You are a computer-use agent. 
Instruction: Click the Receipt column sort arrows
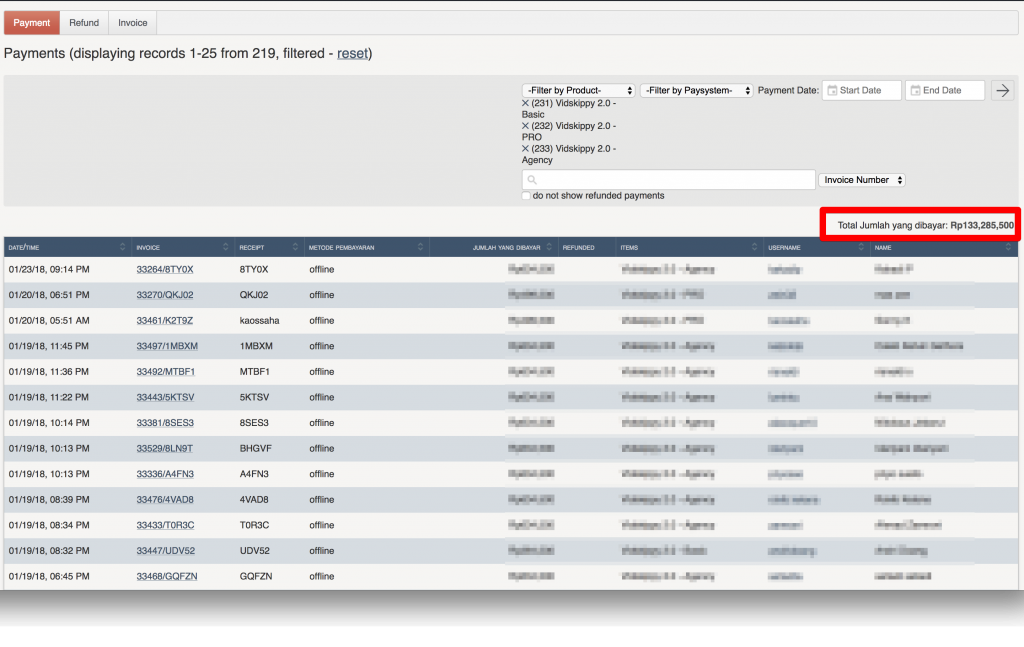(295, 247)
